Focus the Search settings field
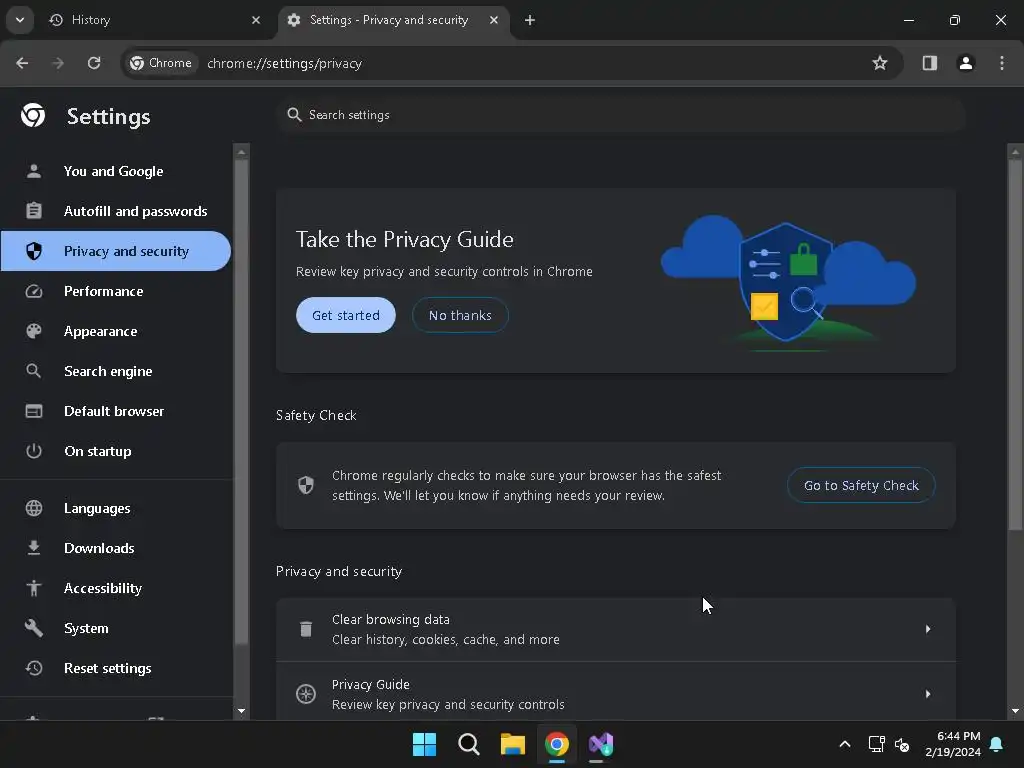Image resolution: width=1024 pixels, height=768 pixels. click(x=620, y=115)
